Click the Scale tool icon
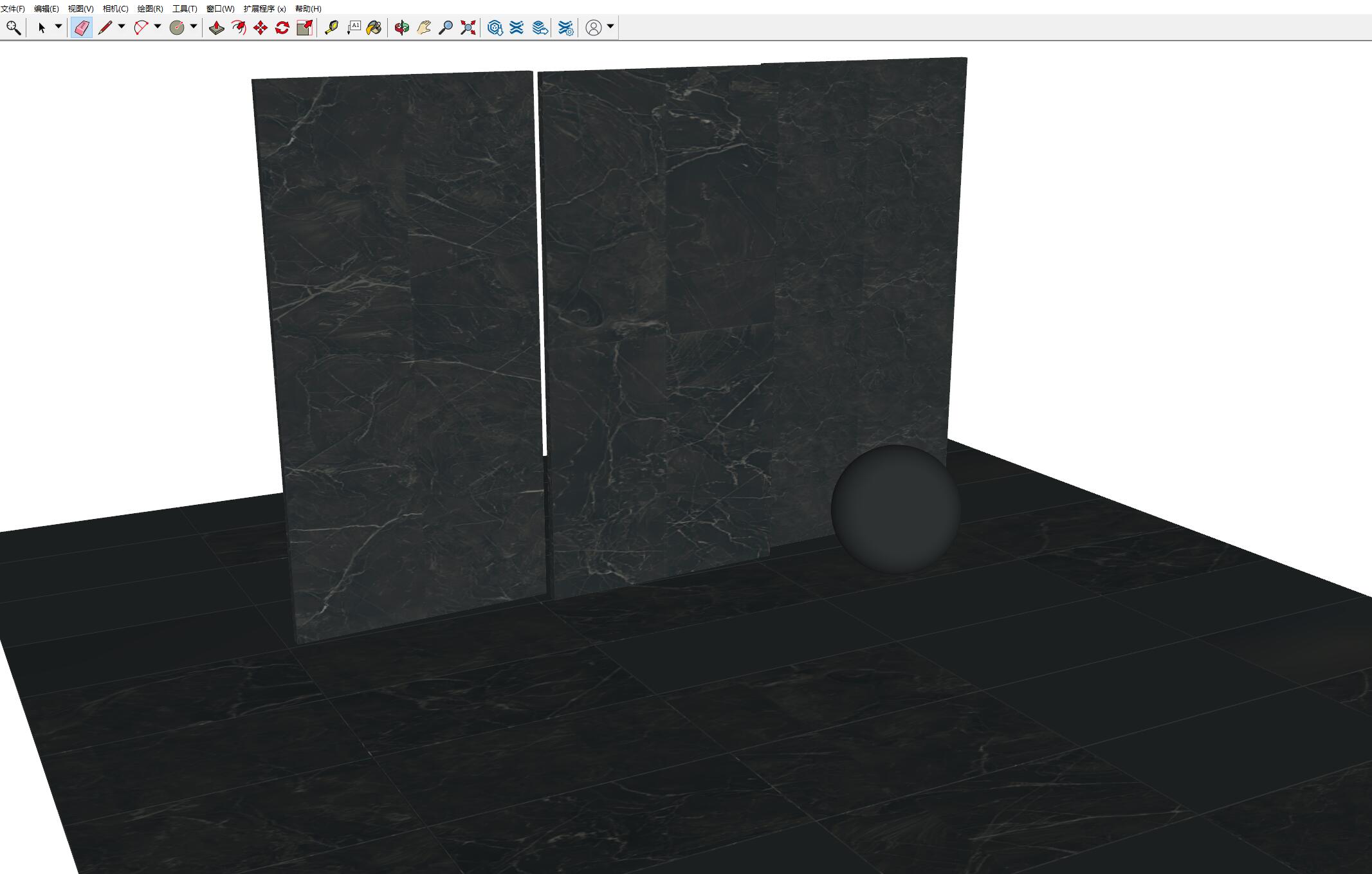 click(304, 28)
